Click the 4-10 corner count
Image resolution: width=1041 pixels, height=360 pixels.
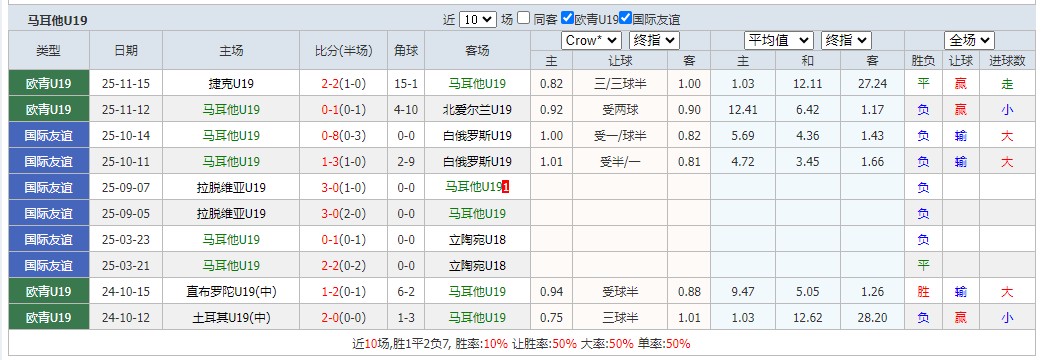(406, 110)
